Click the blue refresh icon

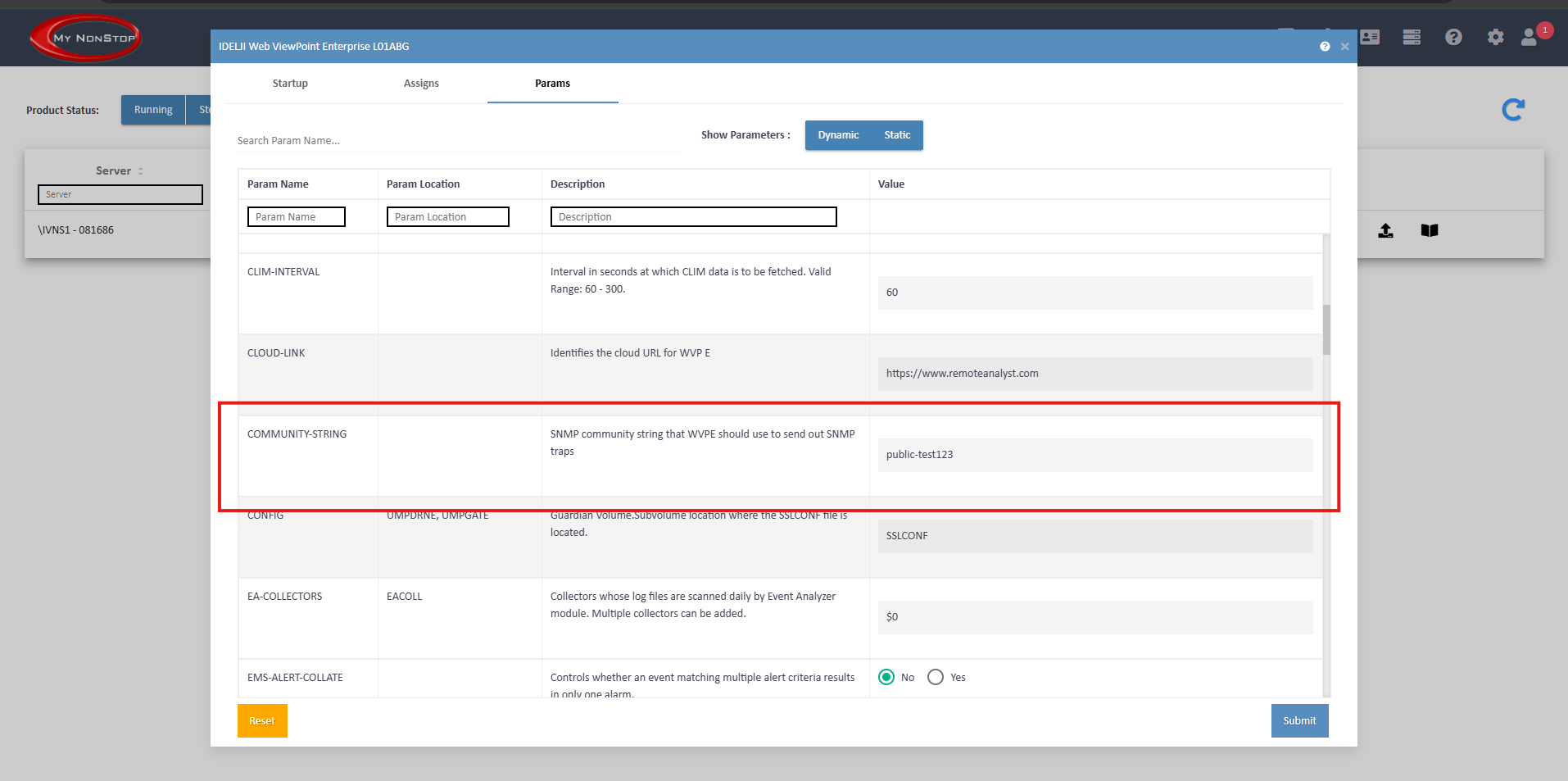point(1512,110)
